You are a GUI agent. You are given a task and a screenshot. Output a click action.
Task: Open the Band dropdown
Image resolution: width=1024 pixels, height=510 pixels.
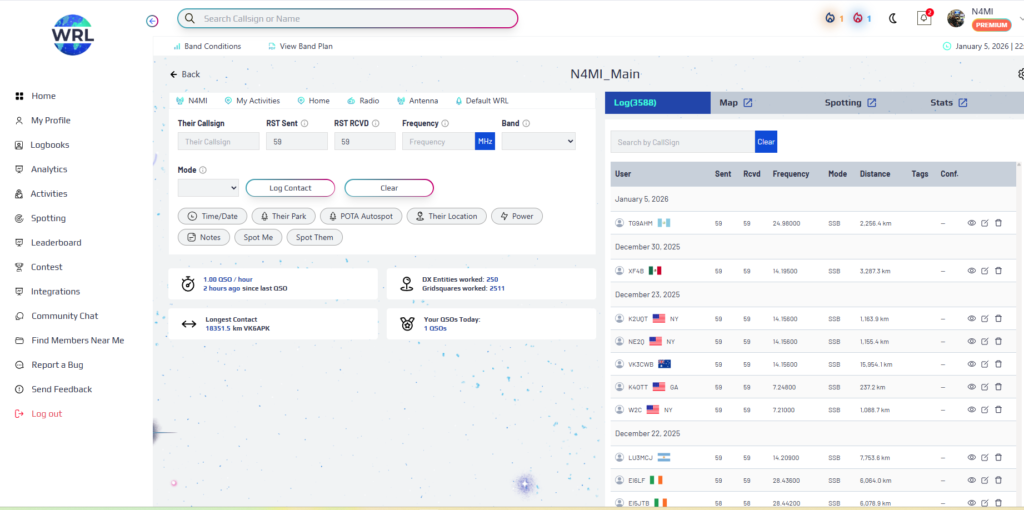[538, 142]
